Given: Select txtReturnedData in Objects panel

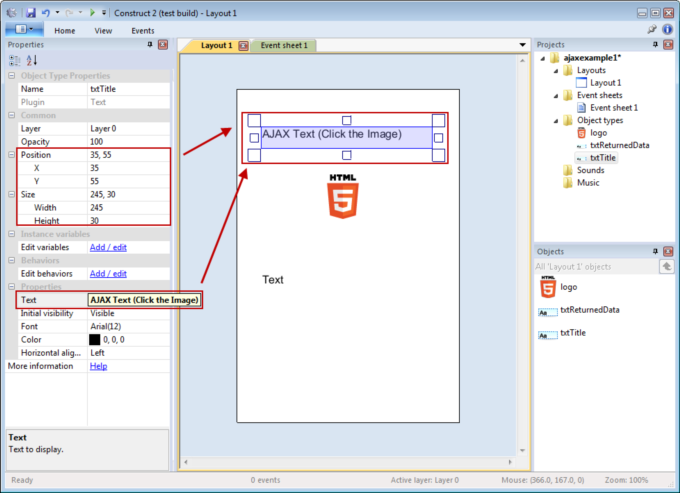Looking at the screenshot, I should [x=590, y=310].
